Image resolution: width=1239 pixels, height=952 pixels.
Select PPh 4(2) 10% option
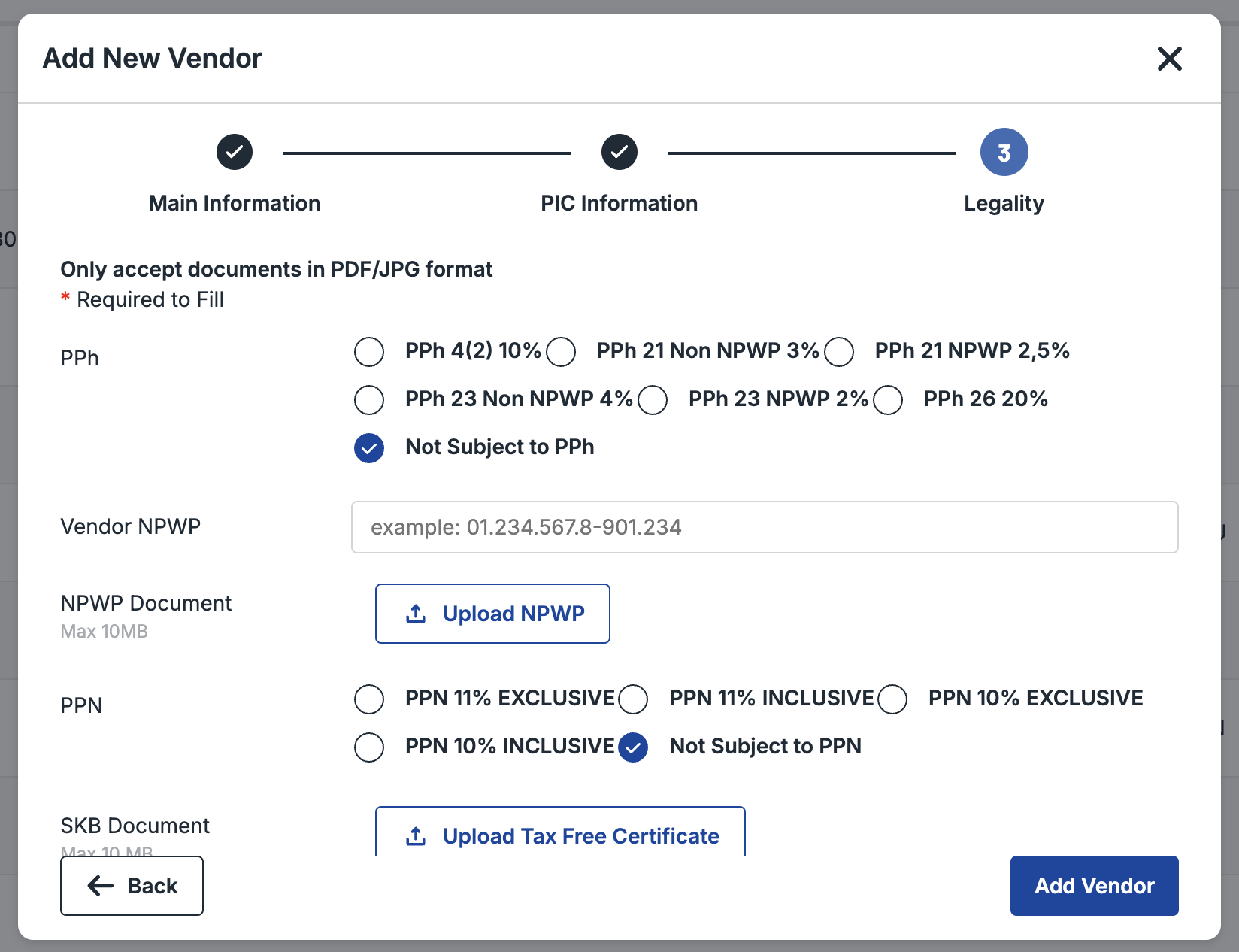[x=368, y=351]
